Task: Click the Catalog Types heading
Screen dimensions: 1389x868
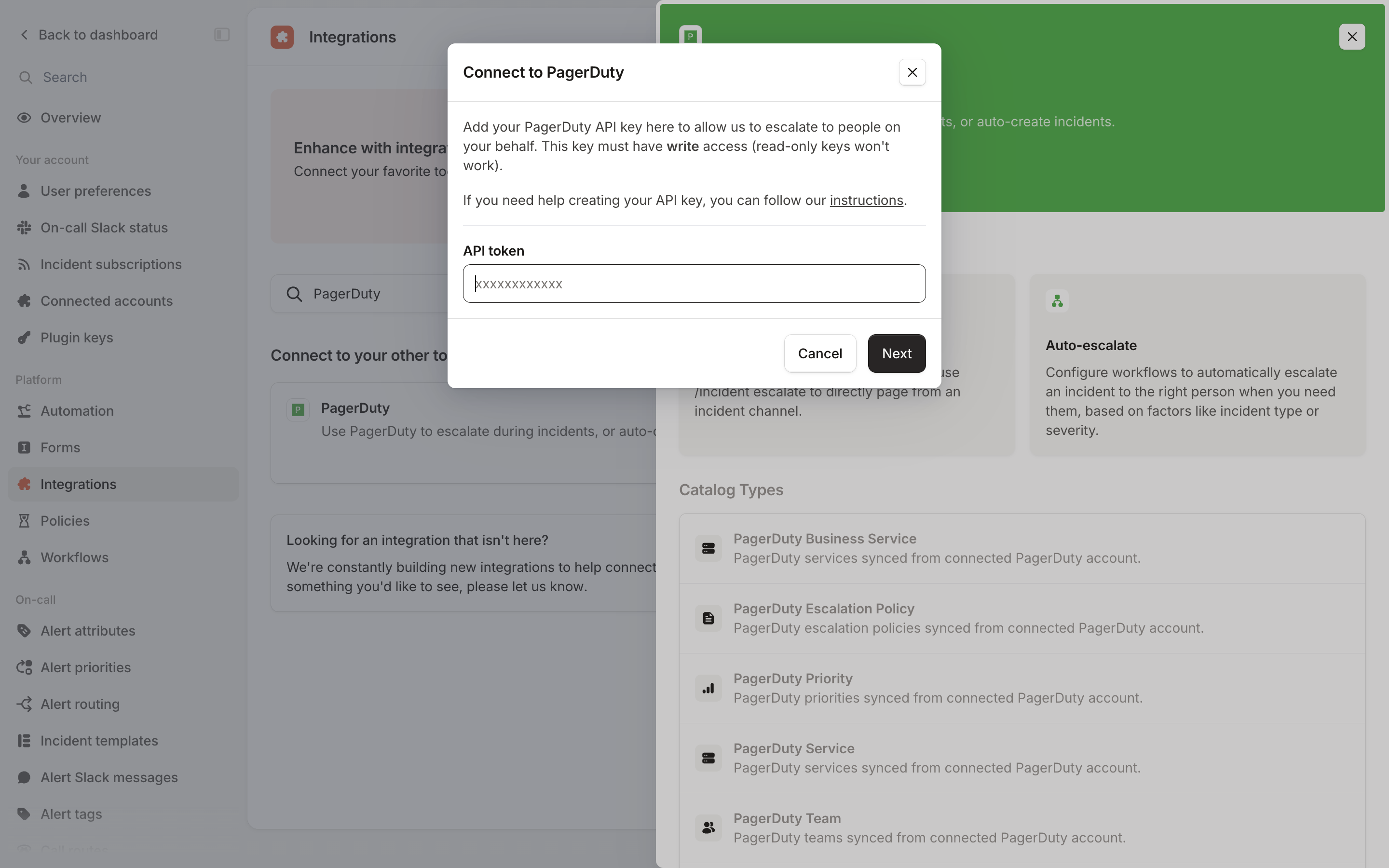Action: [731, 489]
